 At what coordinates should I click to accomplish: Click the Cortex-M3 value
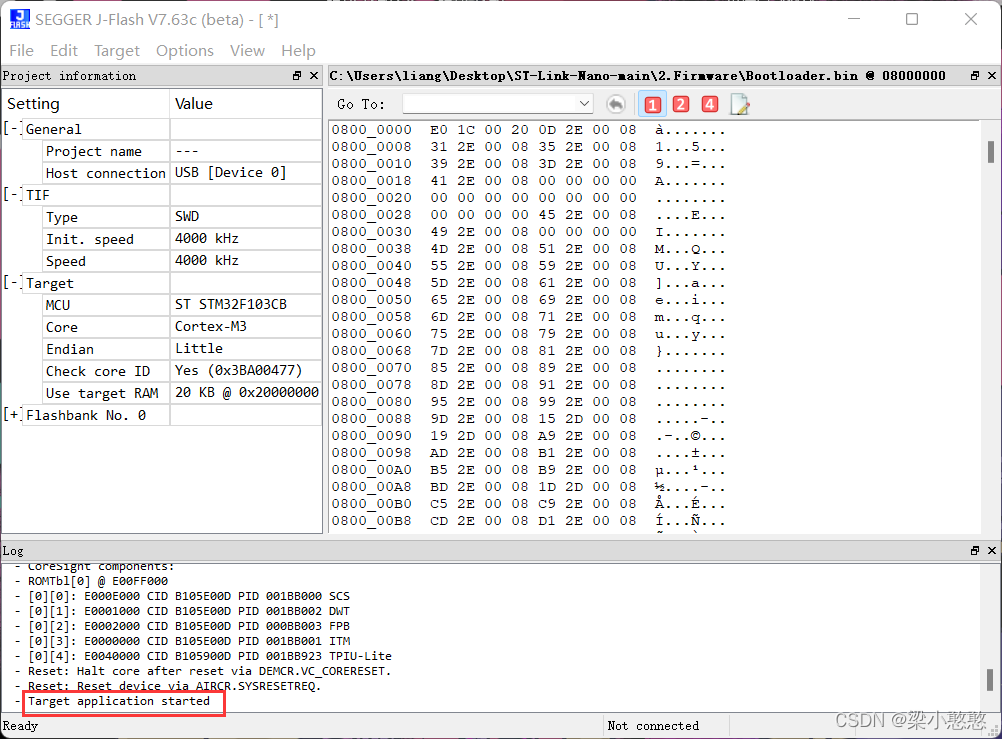coord(211,326)
